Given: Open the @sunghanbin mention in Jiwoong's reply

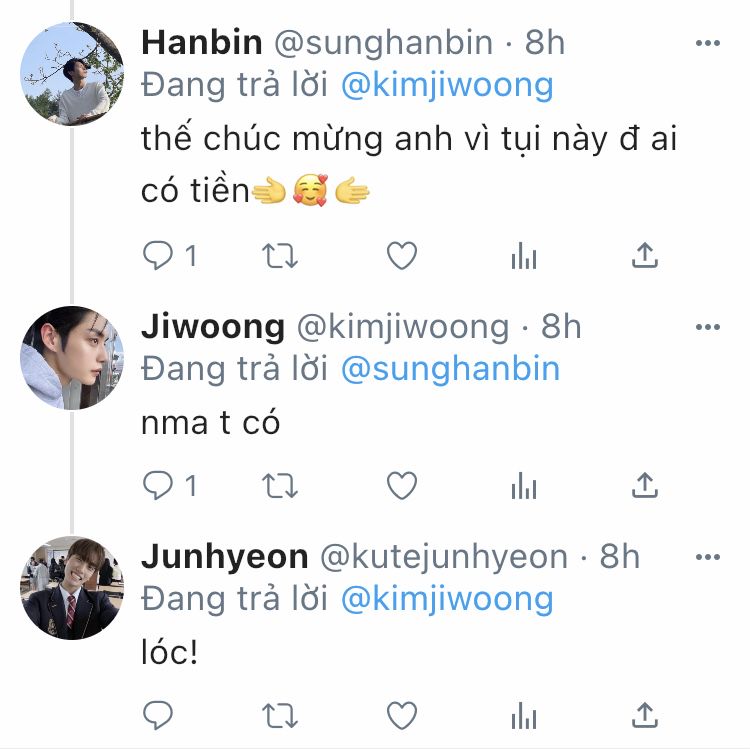Looking at the screenshot, I should 450,369.
